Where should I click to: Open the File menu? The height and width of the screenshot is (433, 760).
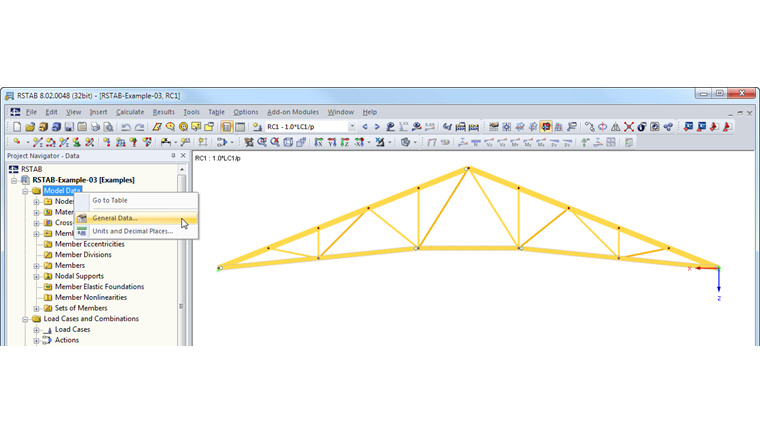coord(31,112)
